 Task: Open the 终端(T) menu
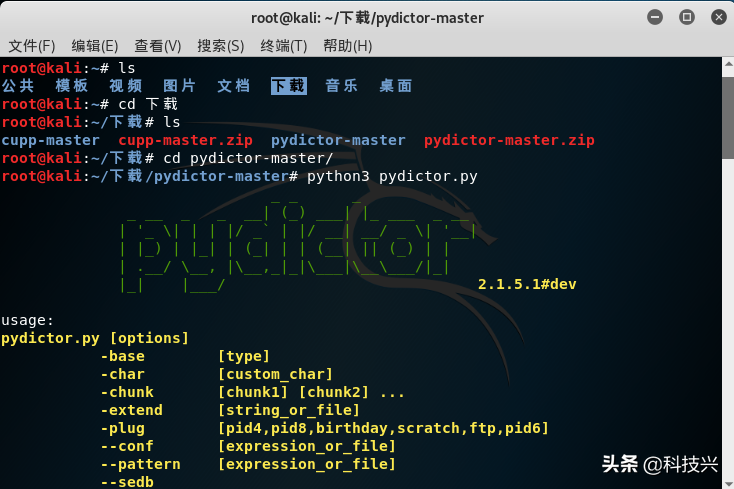point(284,46)
